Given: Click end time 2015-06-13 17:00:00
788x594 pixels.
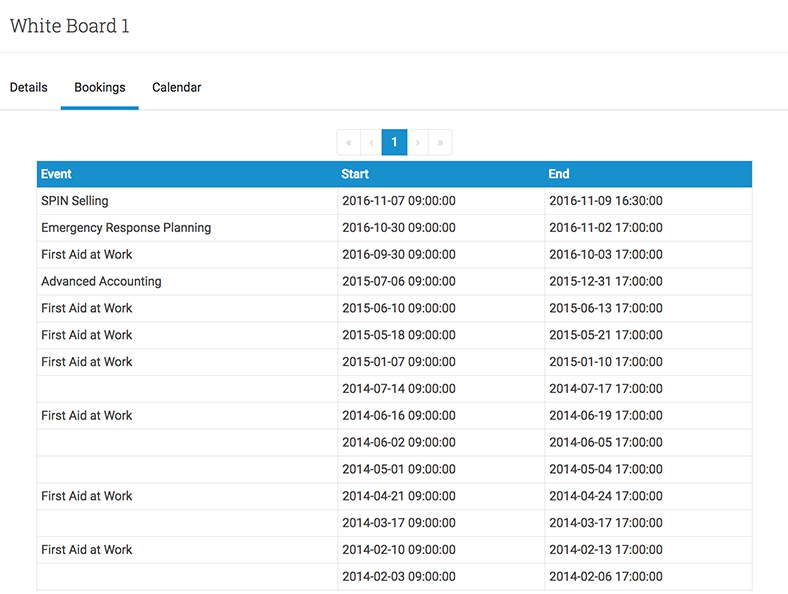Looking at the screenshot, I should (606, 308).
